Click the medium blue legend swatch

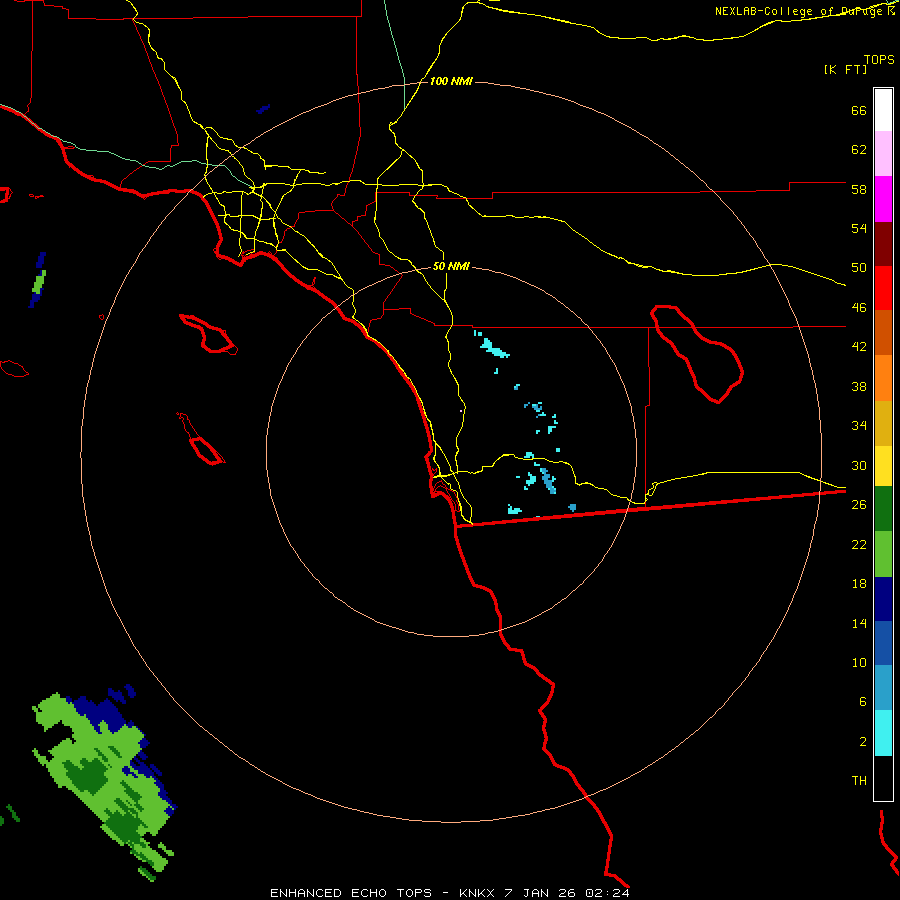coord(883,643)
